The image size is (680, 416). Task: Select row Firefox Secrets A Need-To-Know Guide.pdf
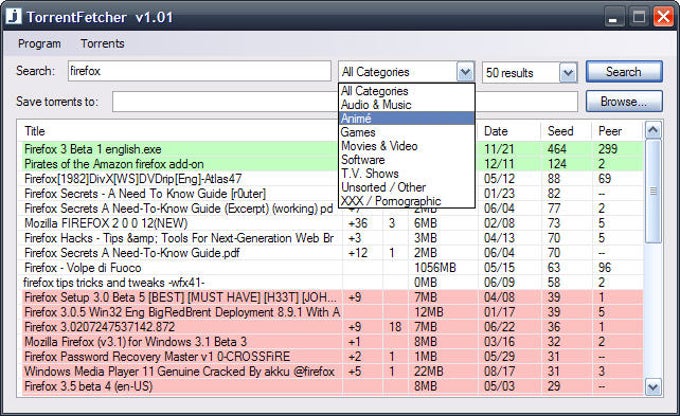332,252
